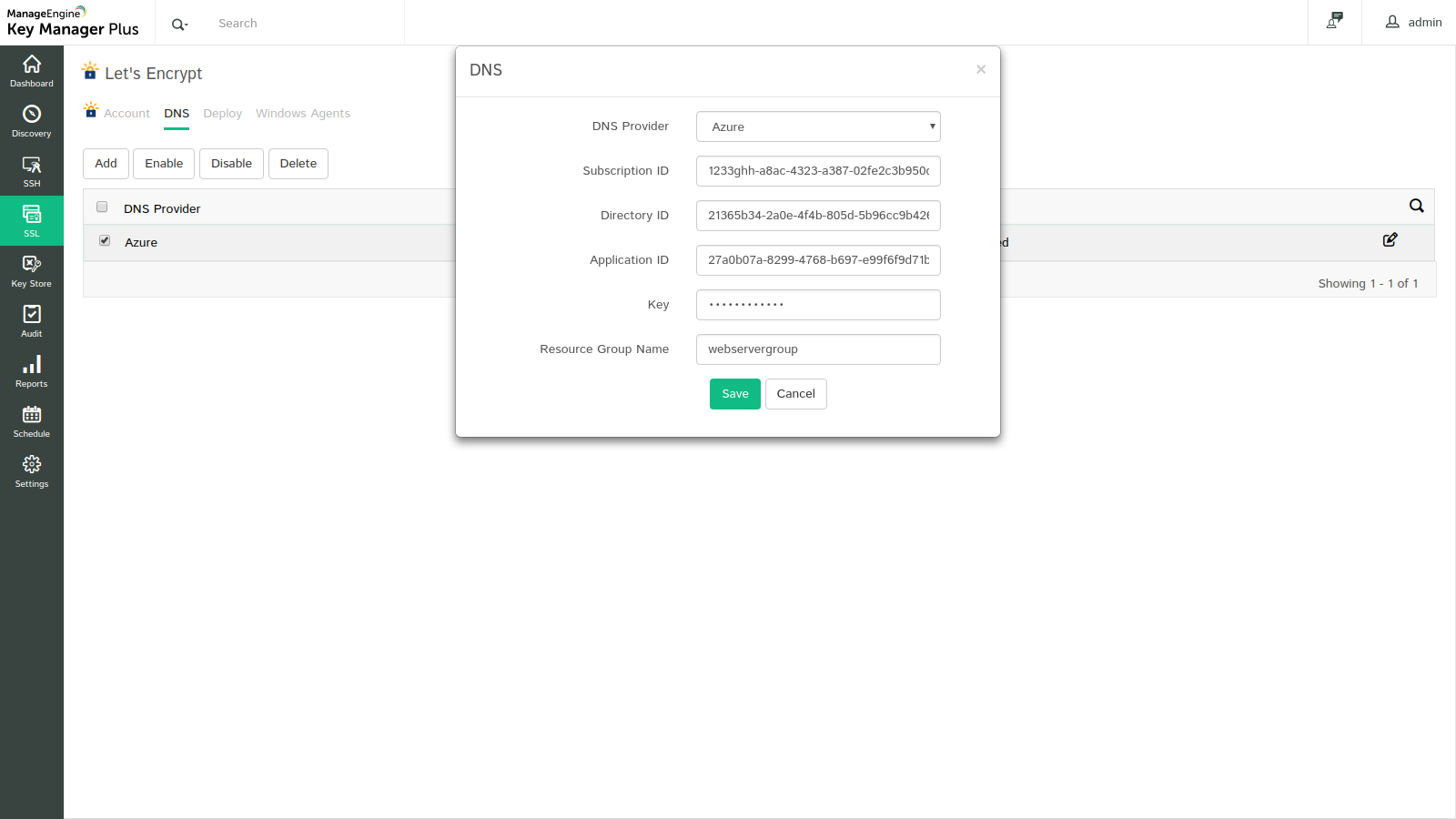Open Settings from the sidebar
The width and height of the screenshot is (1456, 819).
(32, 471)
